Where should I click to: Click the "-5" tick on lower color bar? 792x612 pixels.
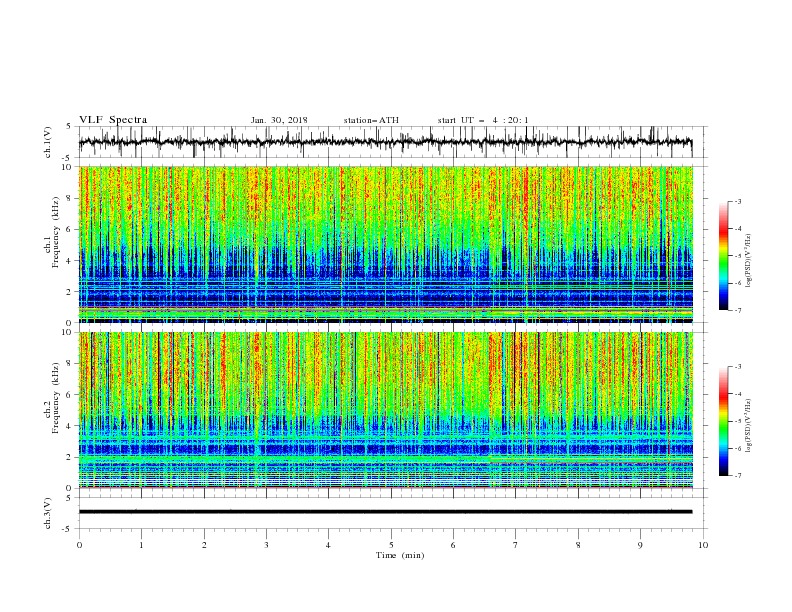[x=738, y=421]
